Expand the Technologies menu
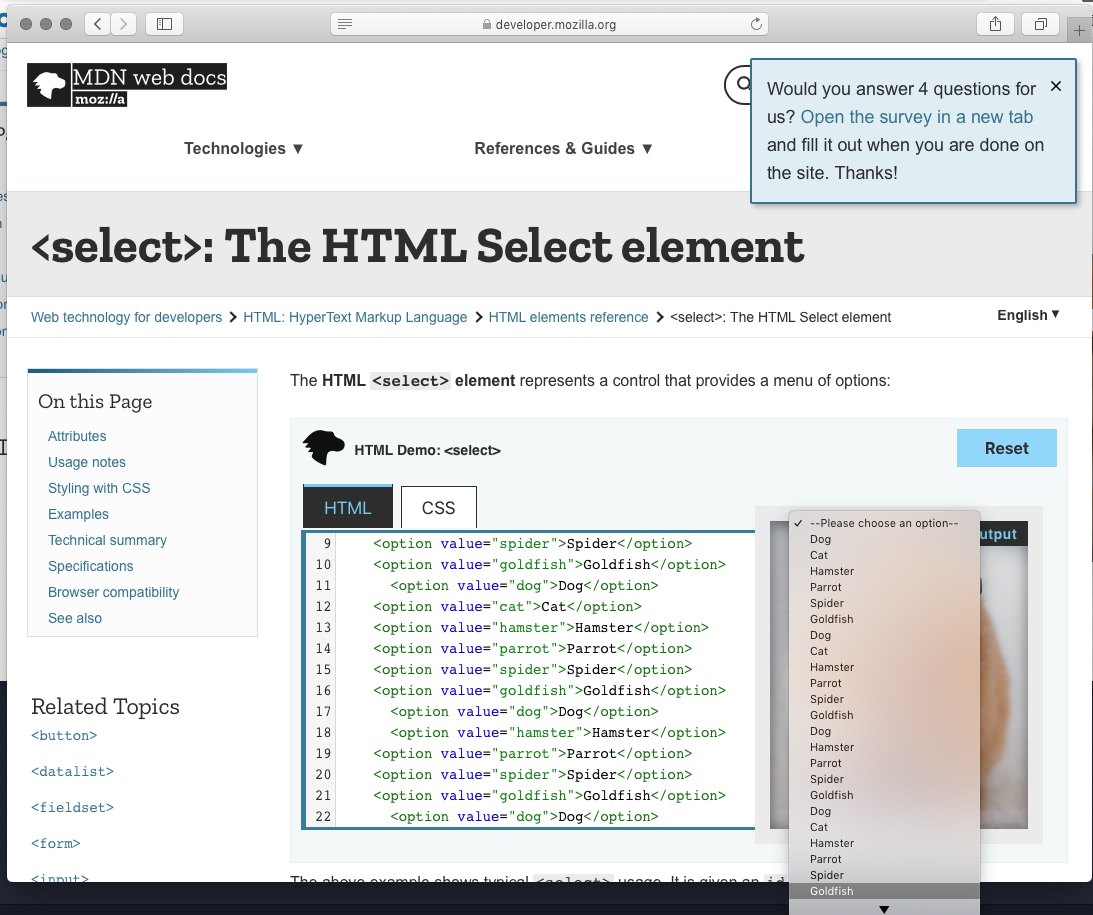Image resolution: width=1093 pixels, height=915 pixels. 243,148
